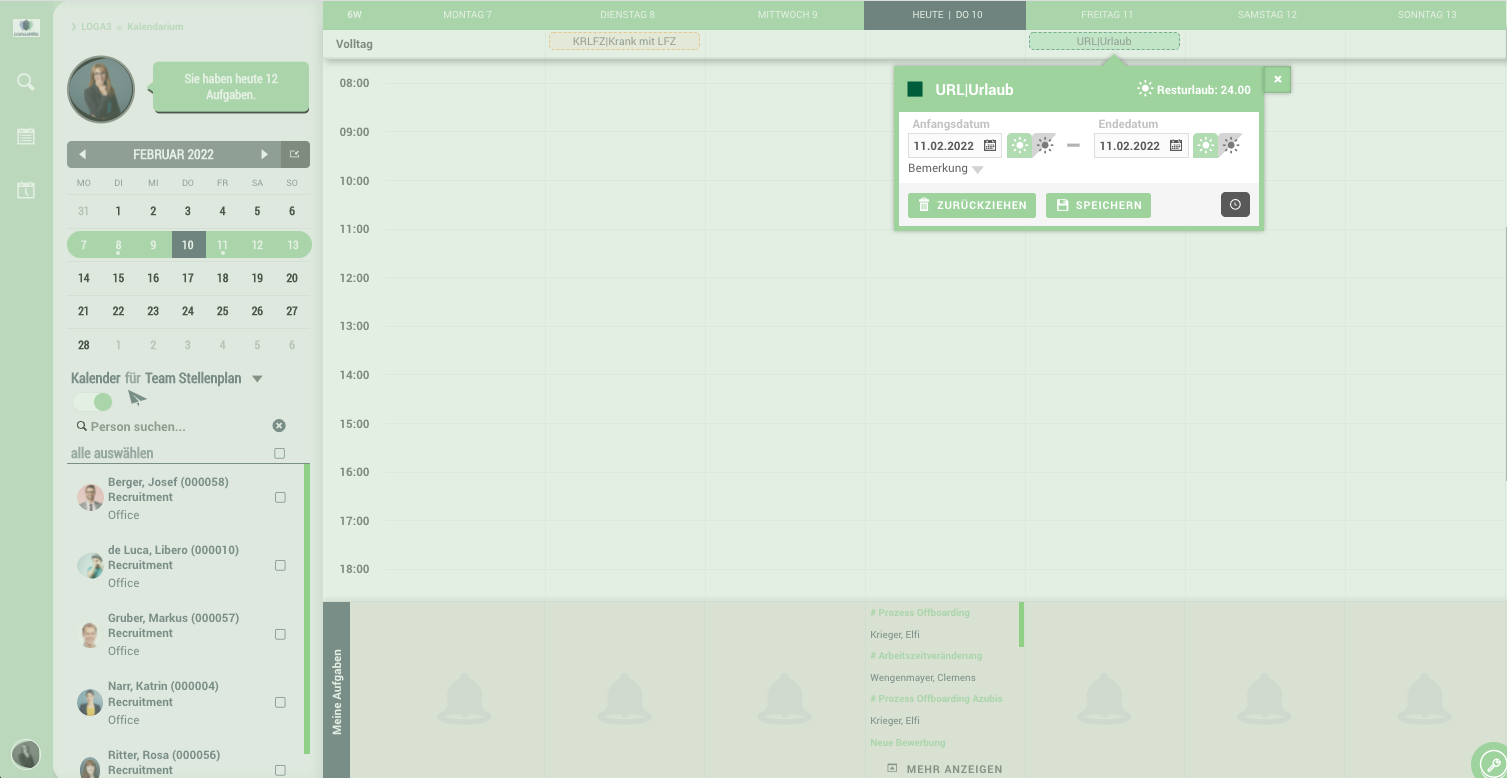Clear the person search using the X icon
This screenshot has width=1507, height=778.
(279, 425)
